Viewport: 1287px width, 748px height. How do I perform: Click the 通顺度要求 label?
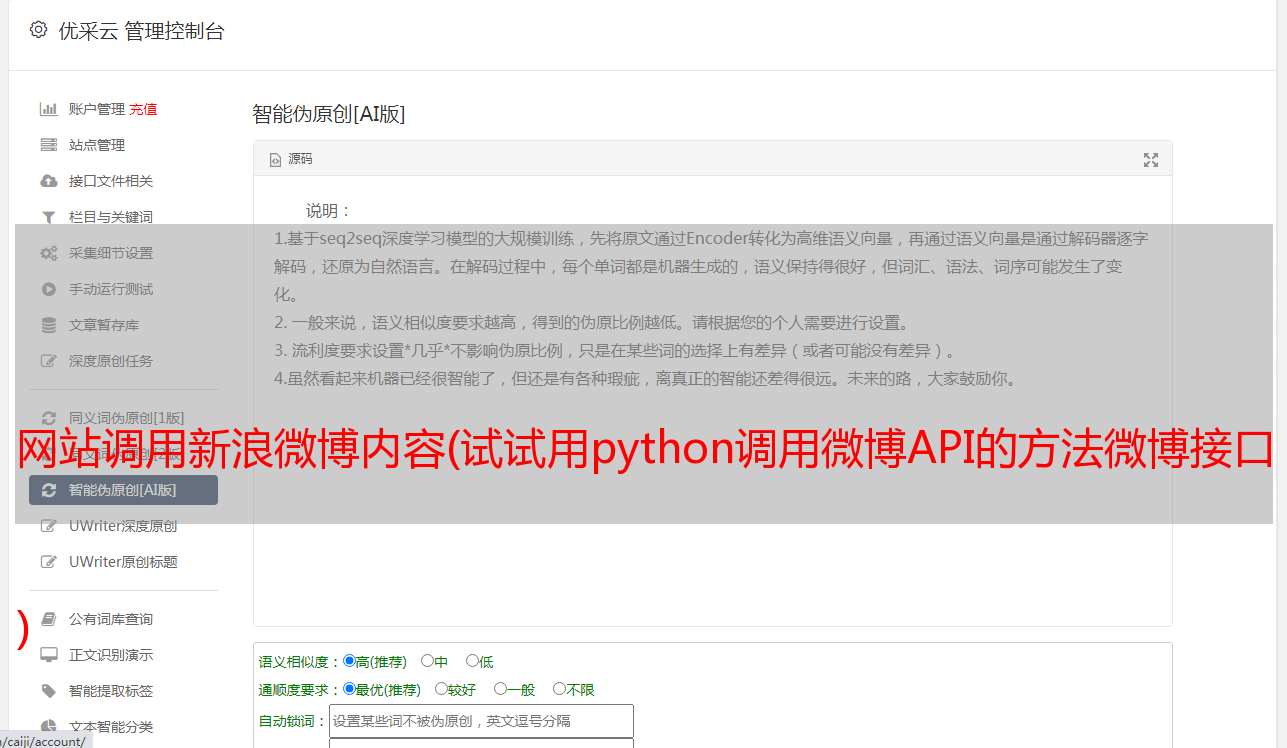coord(299,690)
